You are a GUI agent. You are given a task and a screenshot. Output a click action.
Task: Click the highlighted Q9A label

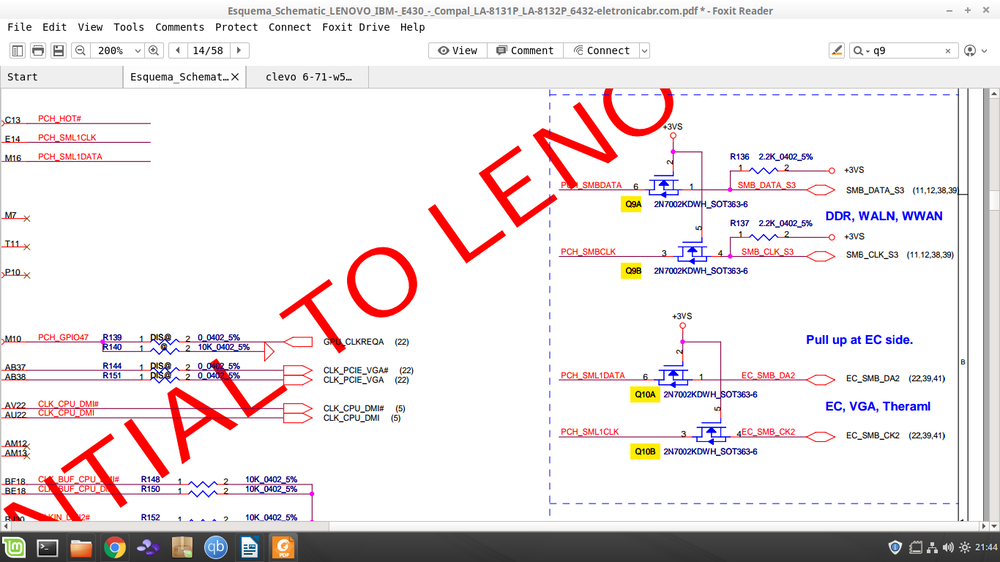[632, 204]
